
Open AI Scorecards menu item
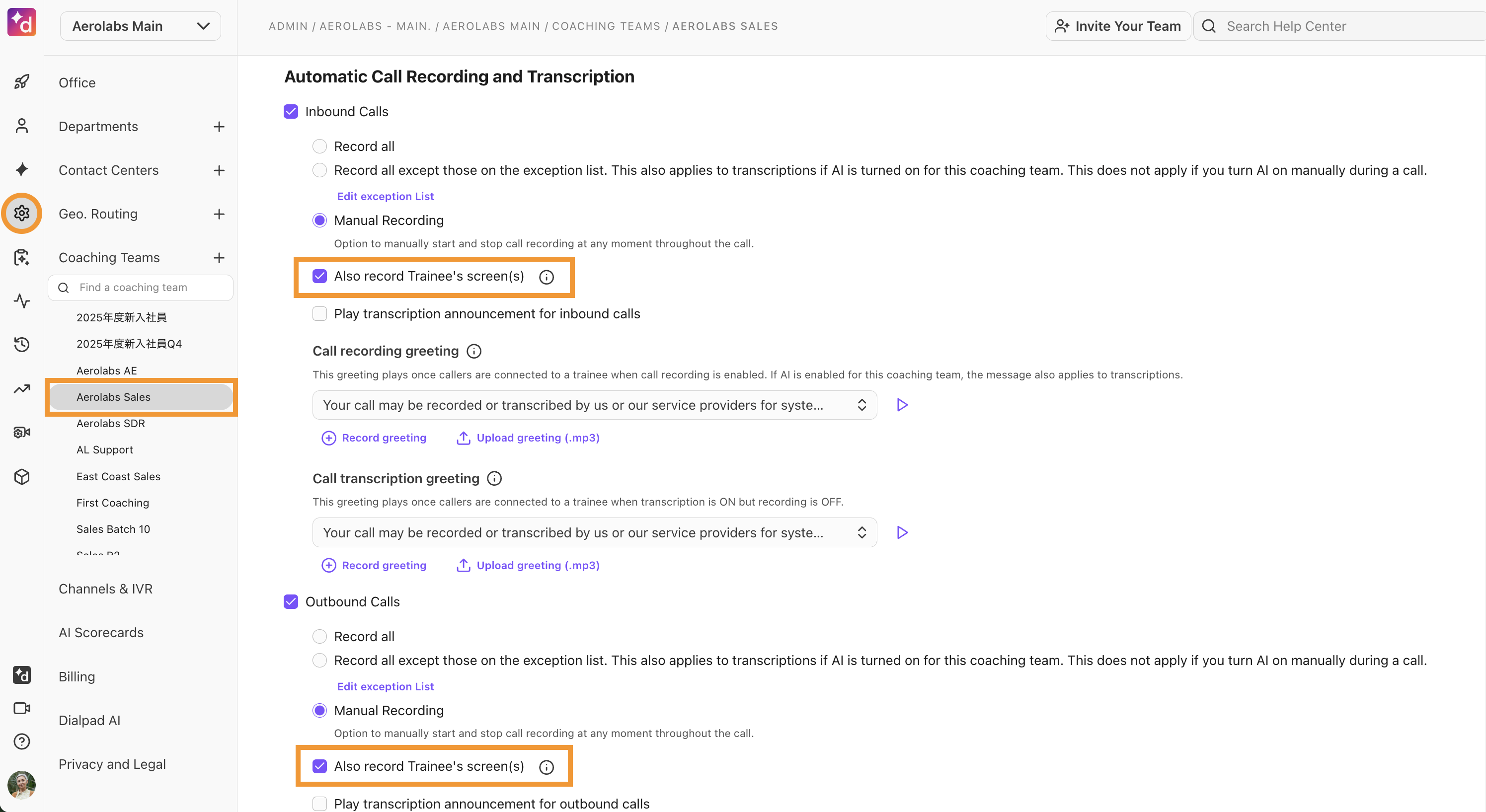(101, 633)
